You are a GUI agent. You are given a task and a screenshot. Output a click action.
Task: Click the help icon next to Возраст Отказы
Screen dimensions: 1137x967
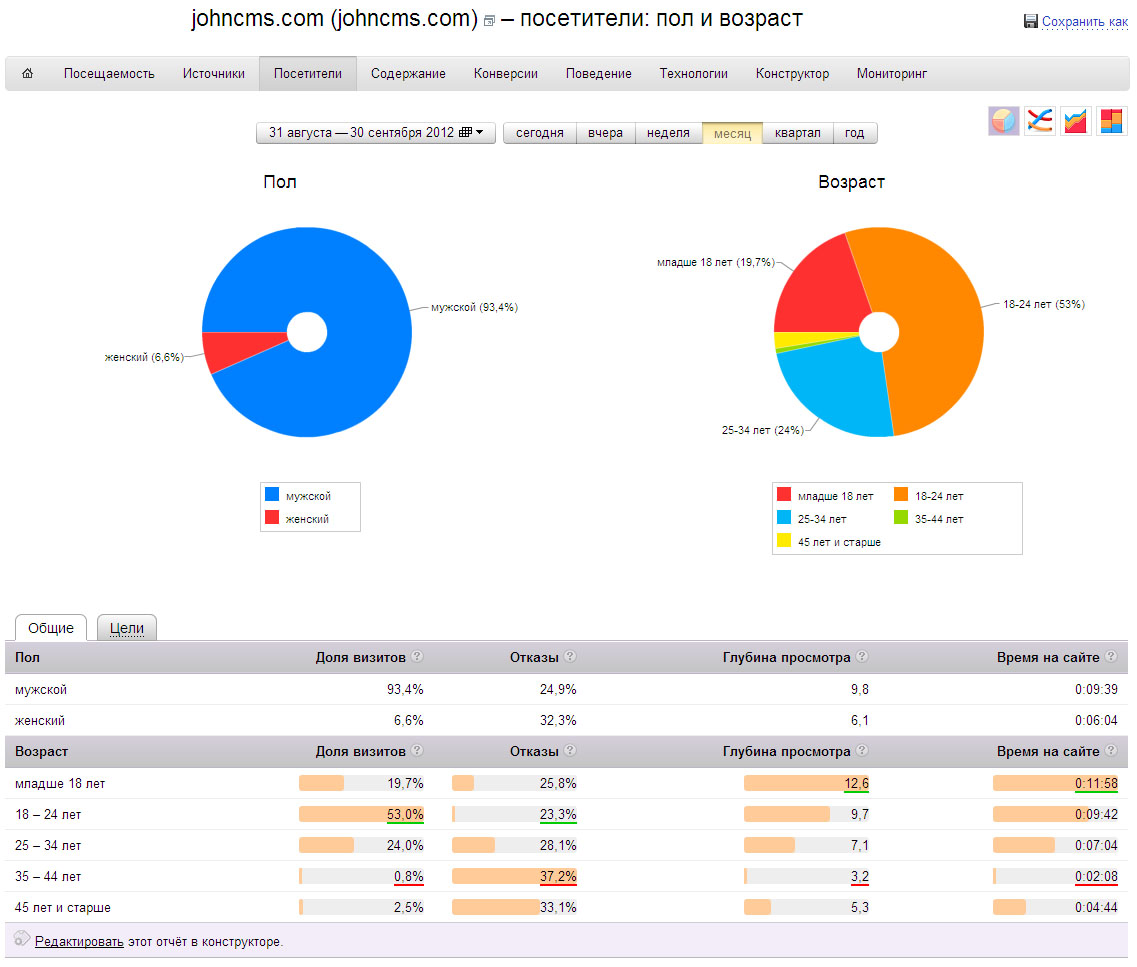pyautogui.click(x=570, y=751)
